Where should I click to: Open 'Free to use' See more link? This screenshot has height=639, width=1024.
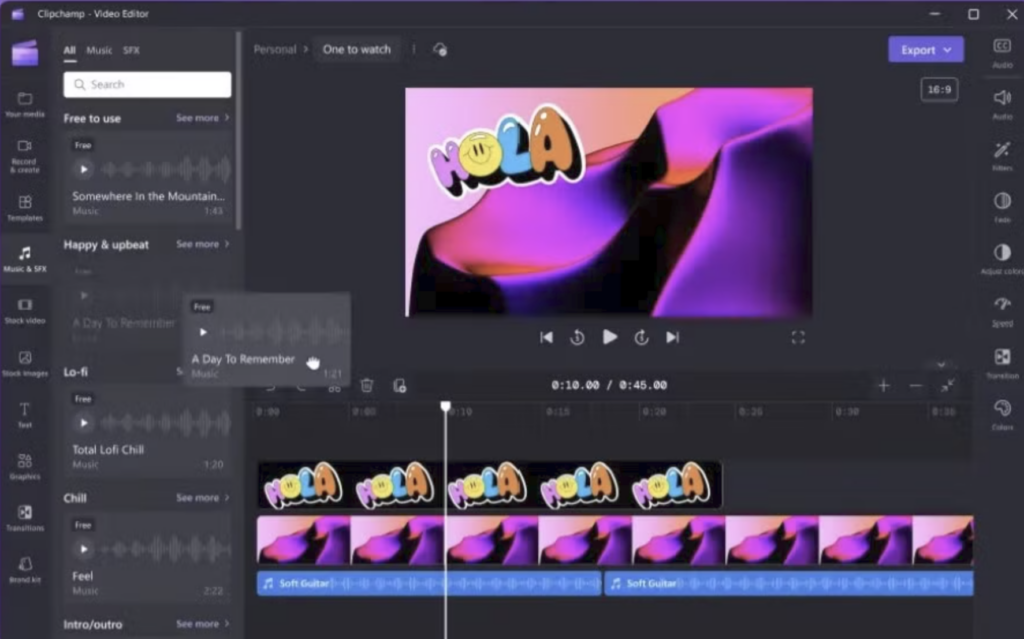(x=200, y=117)
